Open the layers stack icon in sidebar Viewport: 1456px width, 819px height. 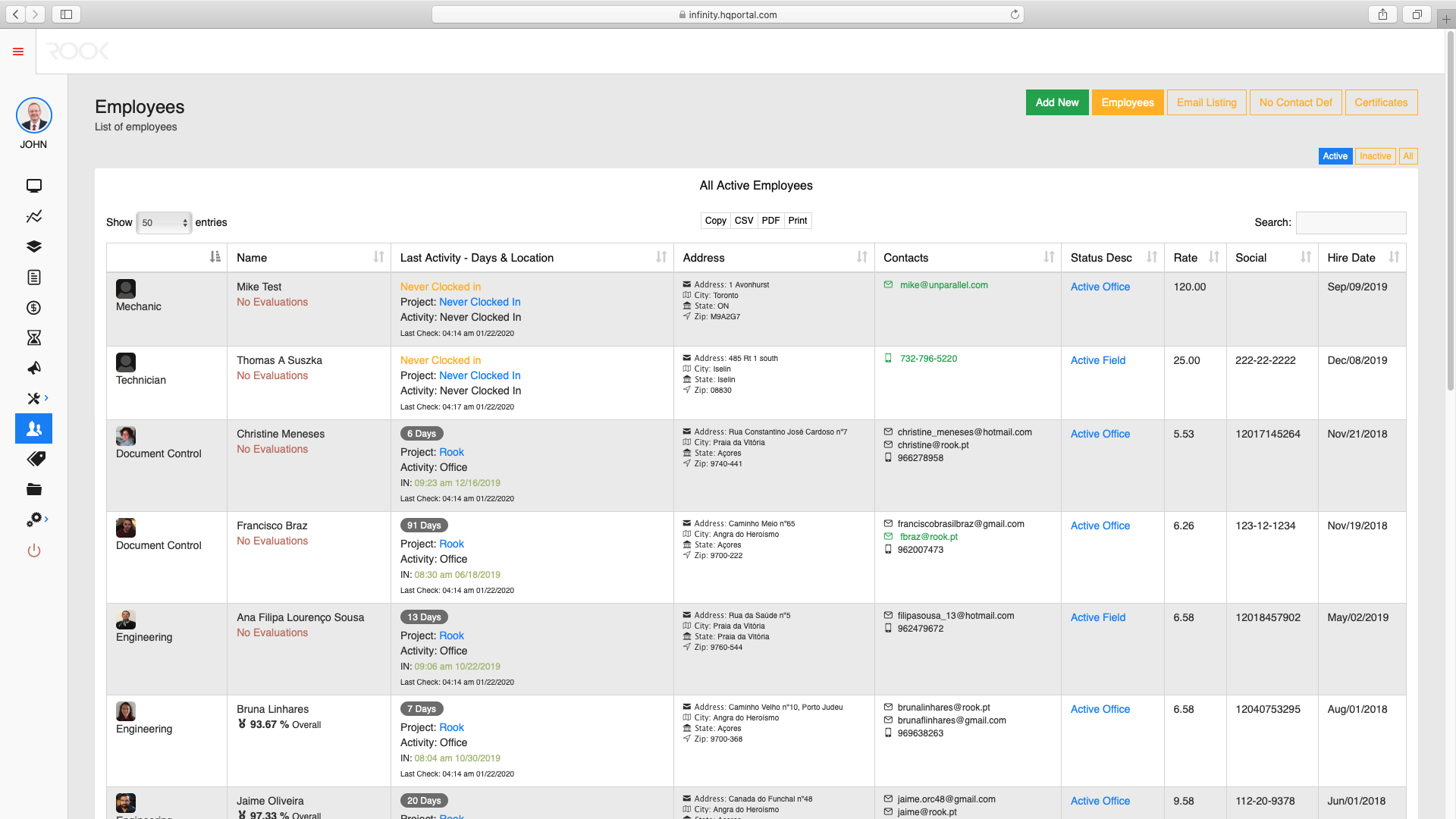33,246
